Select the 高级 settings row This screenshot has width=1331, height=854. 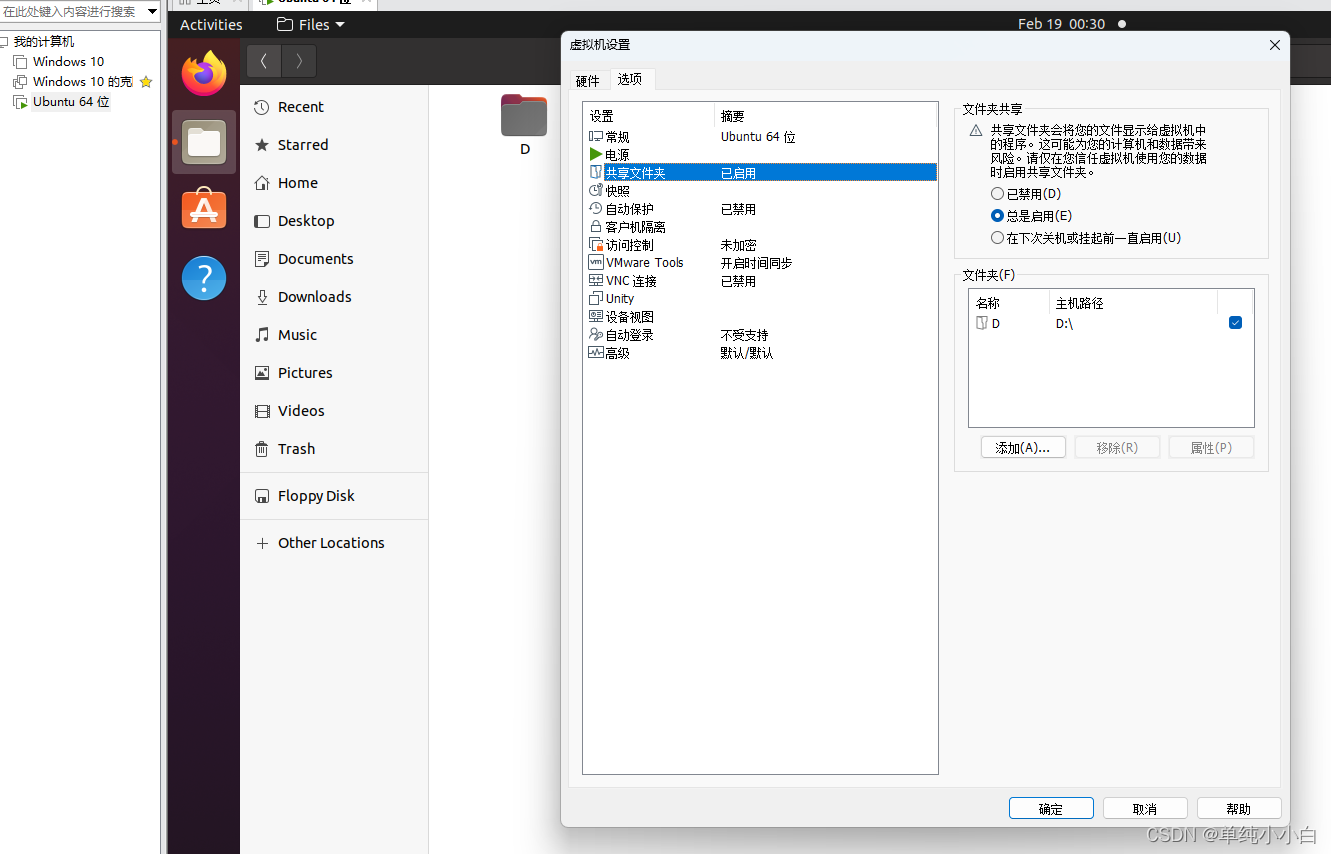click(760, 353)
